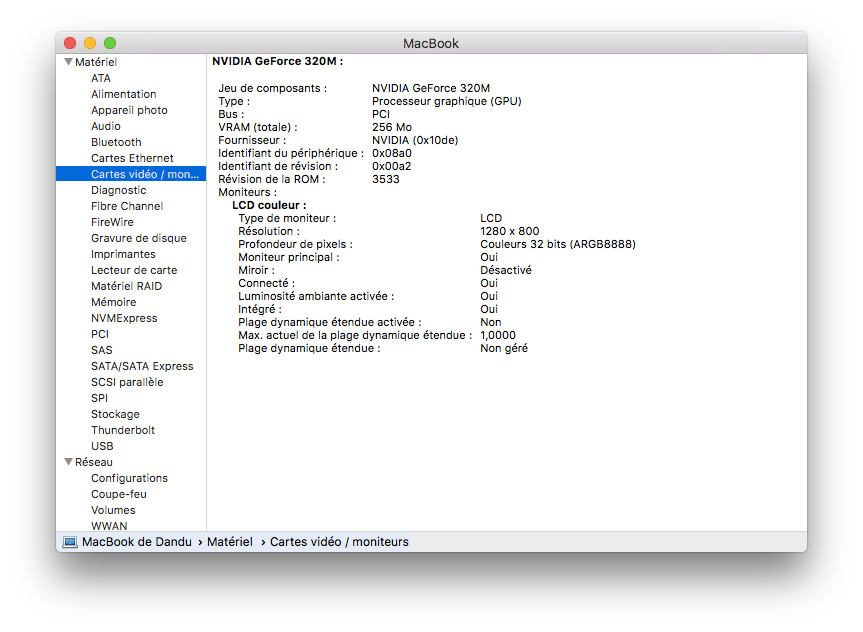Show Mémoire information
The height and width of the screenshot is (632, 863).
113,302
